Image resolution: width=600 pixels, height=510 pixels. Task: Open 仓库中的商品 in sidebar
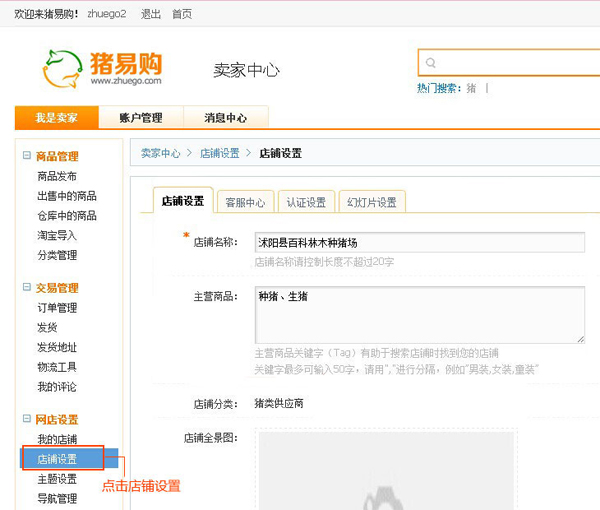click(67, 215)
